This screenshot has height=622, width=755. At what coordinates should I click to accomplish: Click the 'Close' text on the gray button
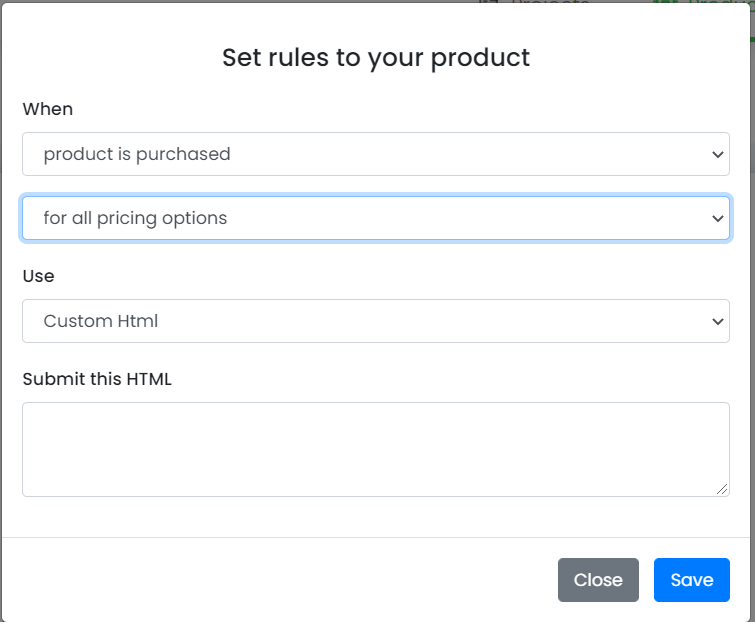click(x=598, y=580)
